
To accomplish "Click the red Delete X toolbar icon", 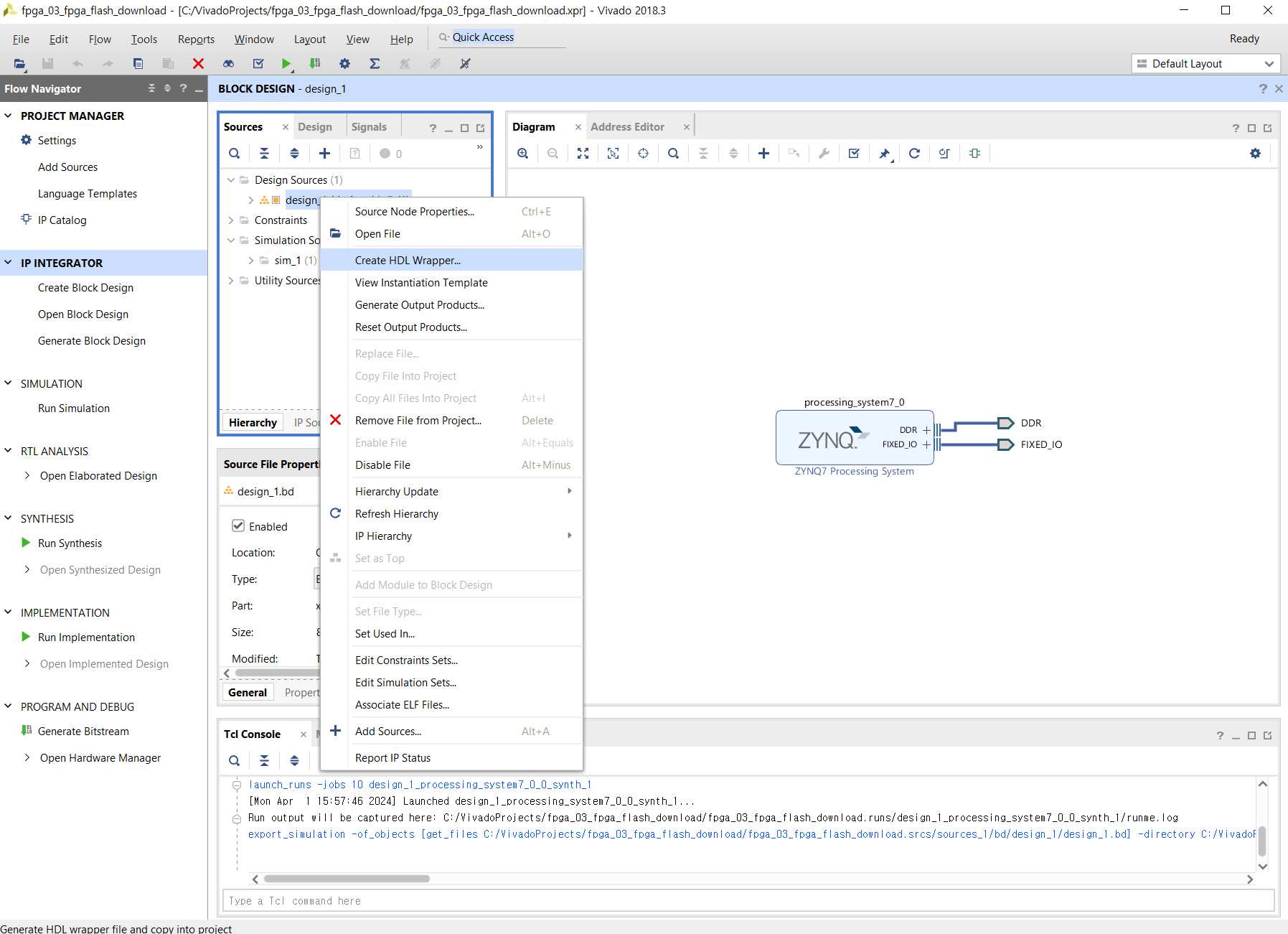I will point(199,64).
